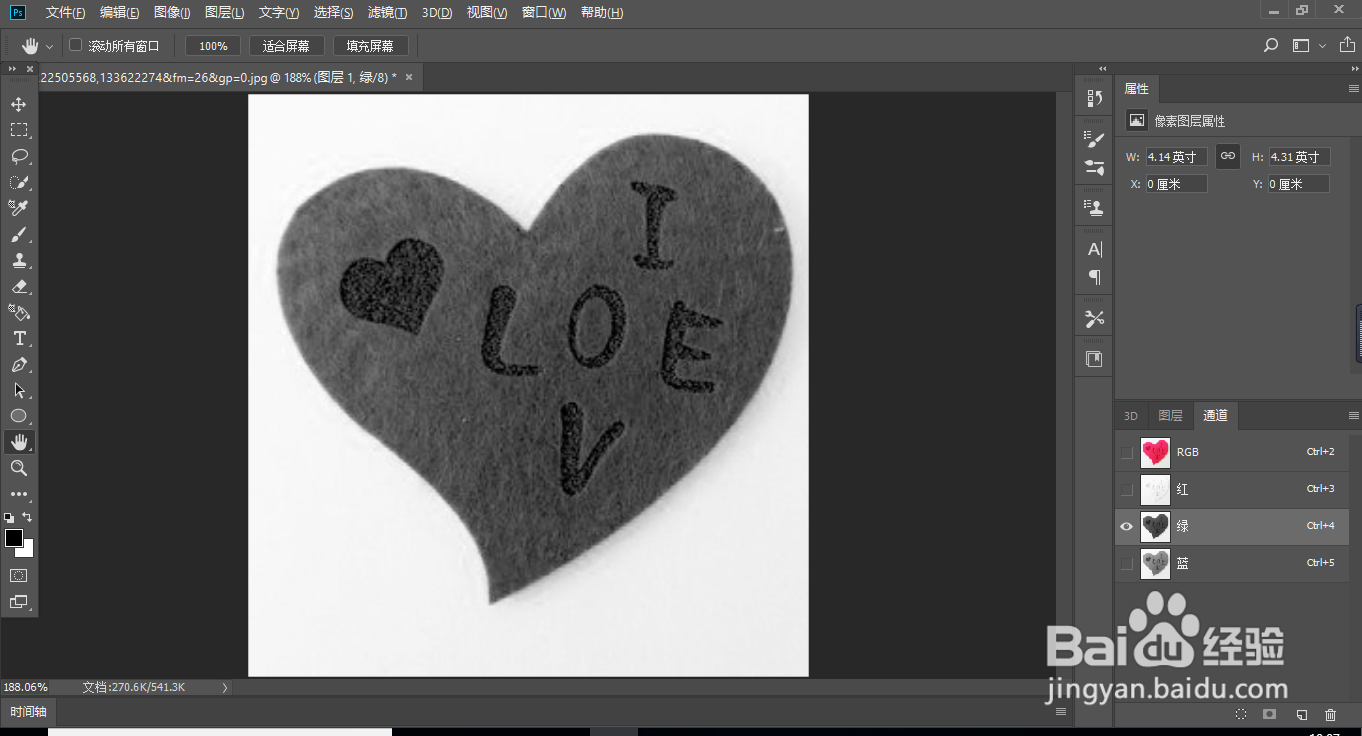Select the Paint Bucket tool
The image size is (1362, 736).
coord(19,313)
